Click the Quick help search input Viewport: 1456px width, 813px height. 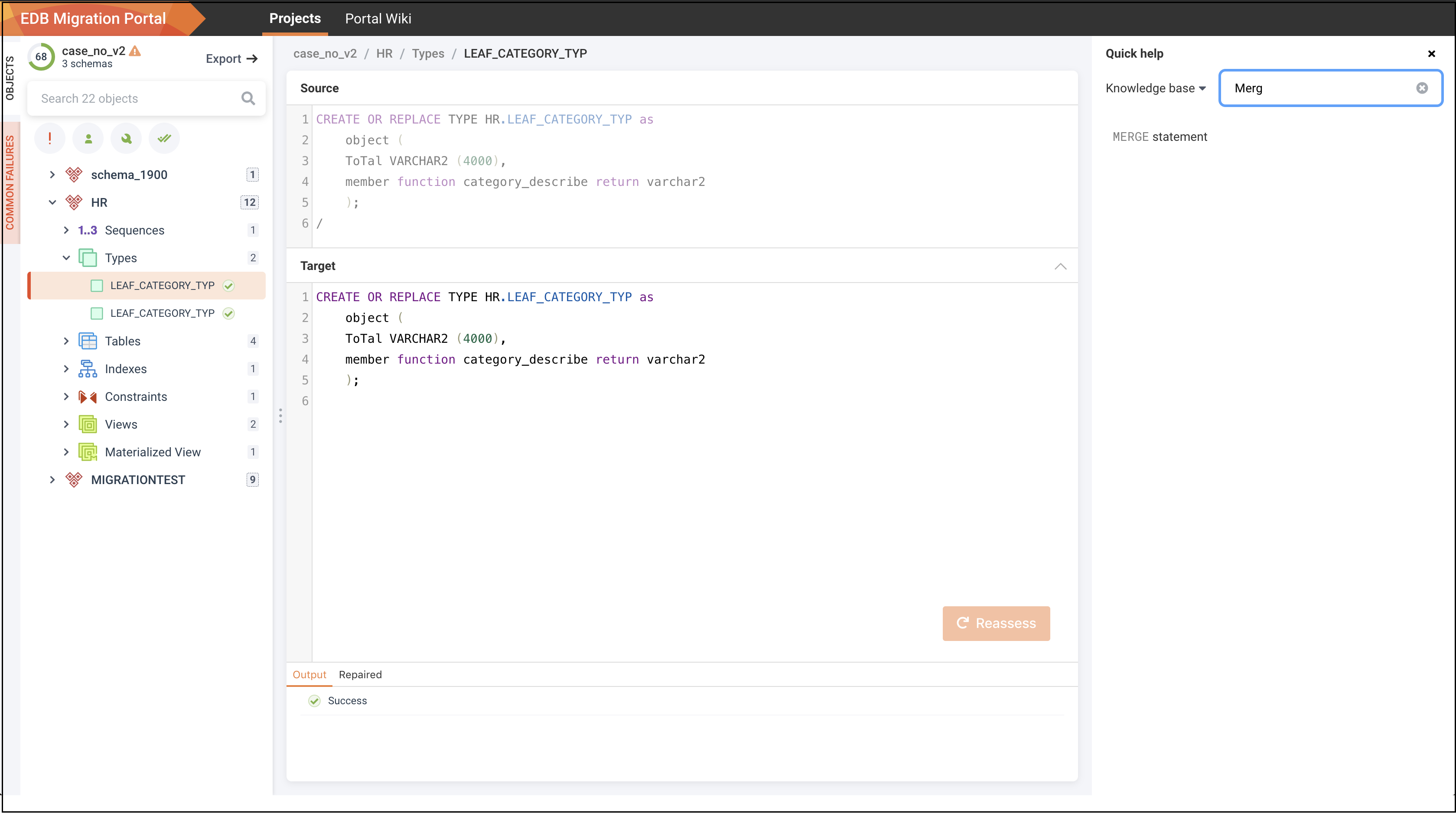1331,88
